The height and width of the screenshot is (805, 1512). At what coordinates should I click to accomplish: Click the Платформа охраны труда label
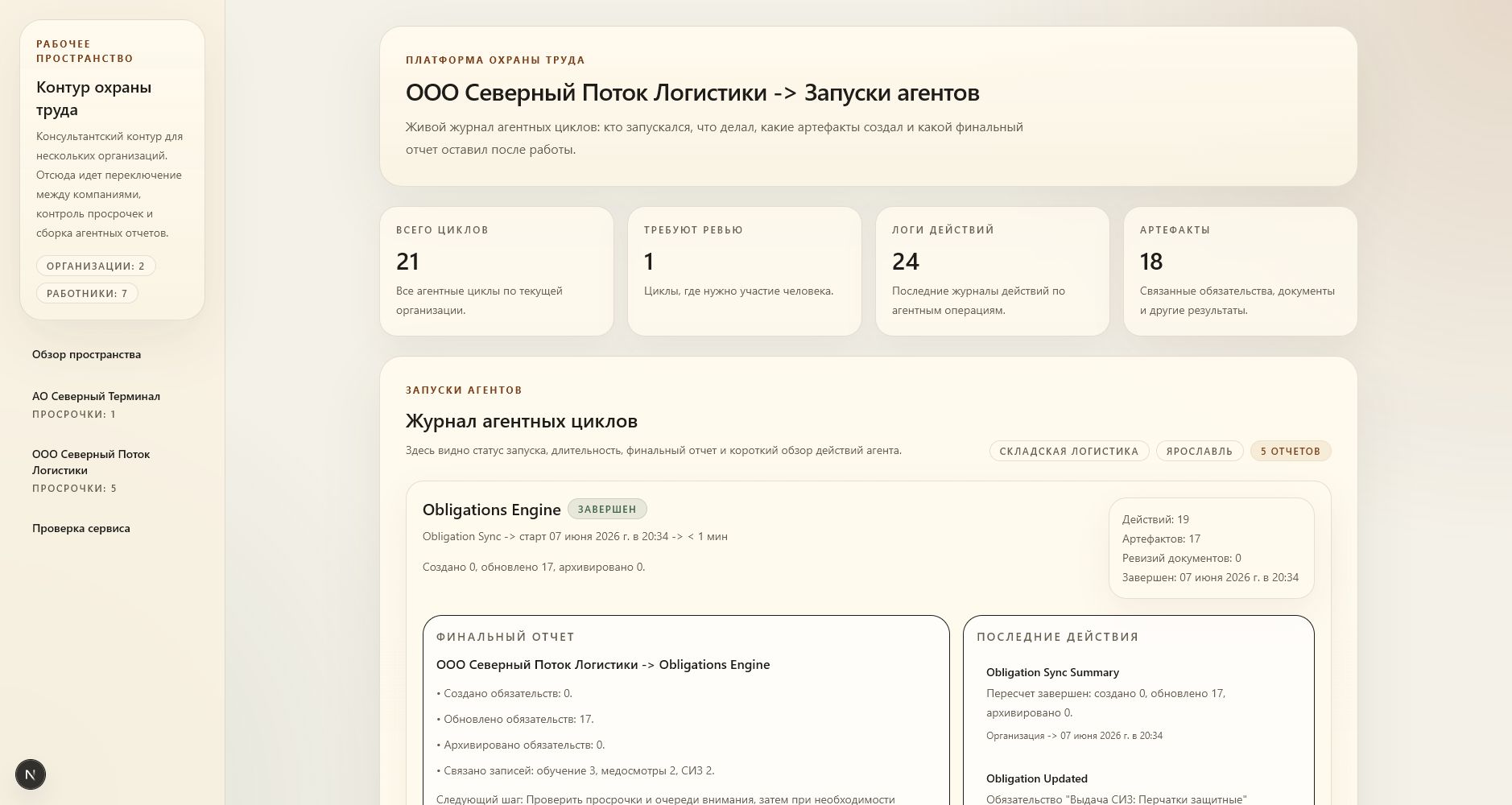tap(495, 60)
